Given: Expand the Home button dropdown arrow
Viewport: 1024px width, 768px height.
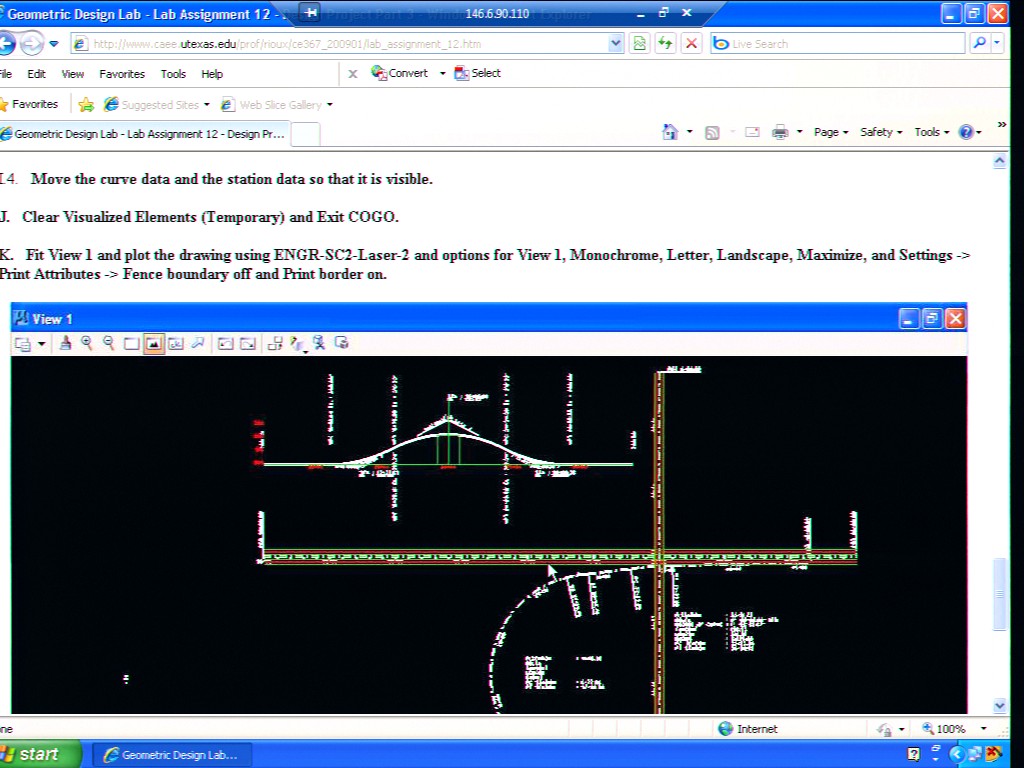Looking at the screenshot, I should pos(690,132).
